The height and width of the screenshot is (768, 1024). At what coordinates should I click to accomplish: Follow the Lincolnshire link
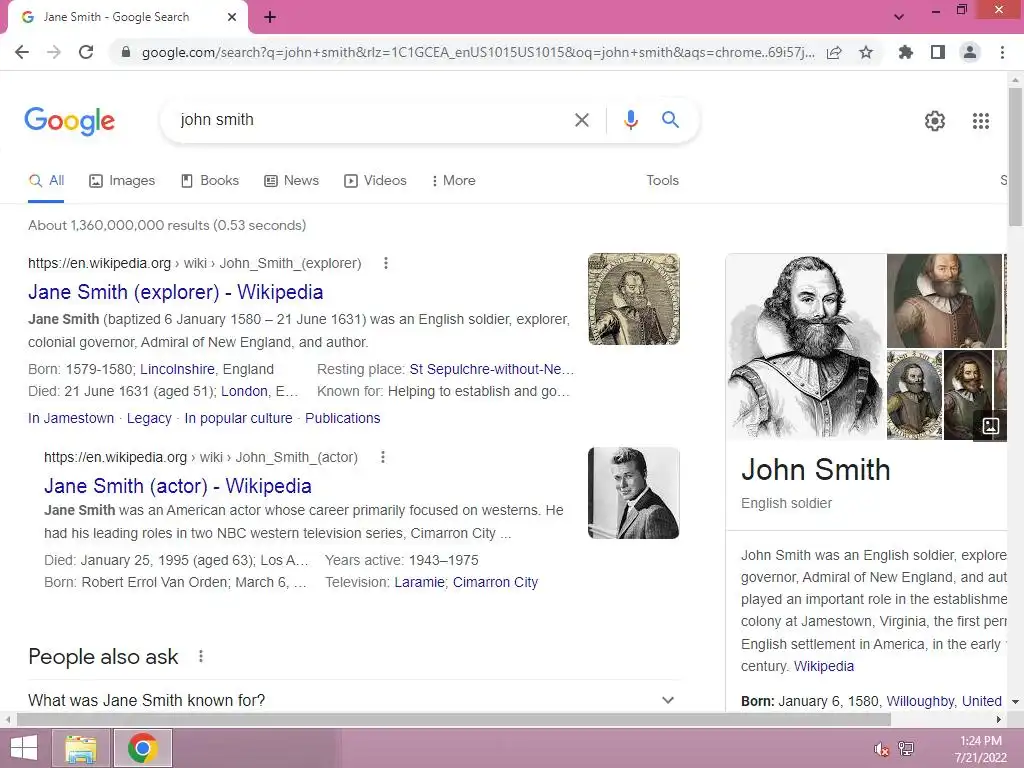tap(177, 370)
